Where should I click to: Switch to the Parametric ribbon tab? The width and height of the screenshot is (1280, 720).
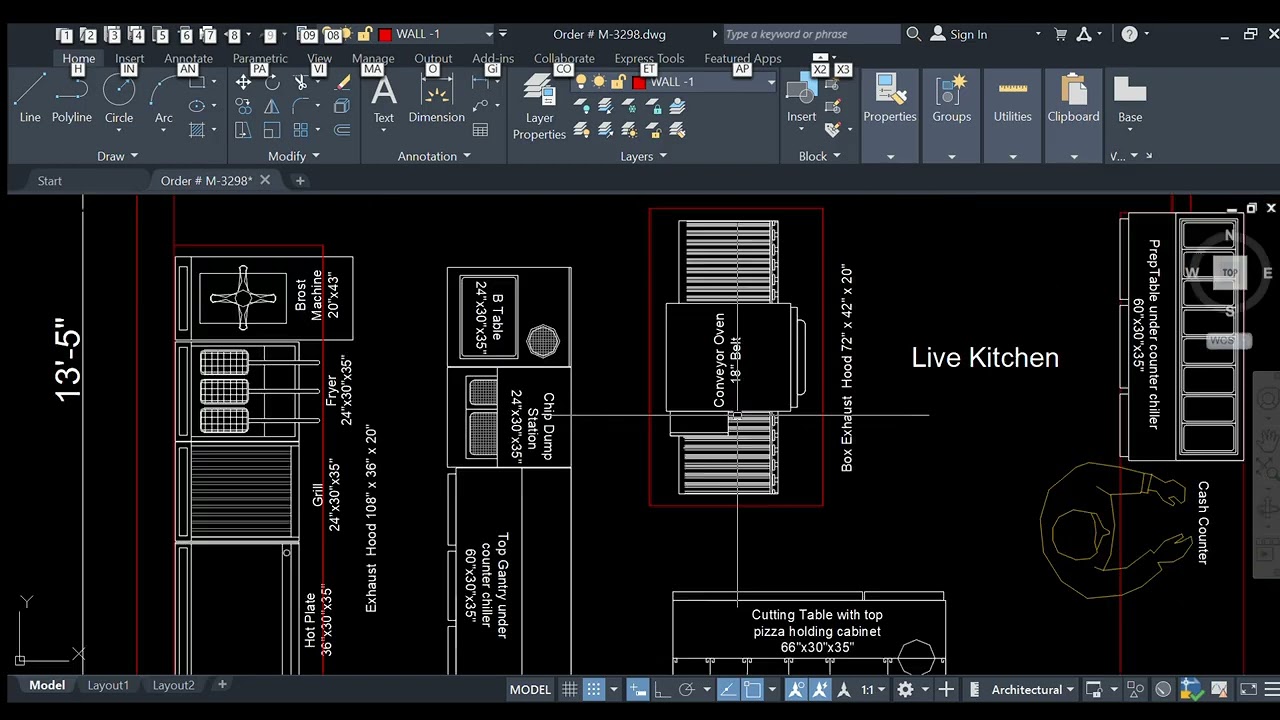click(x=260, y=59)
